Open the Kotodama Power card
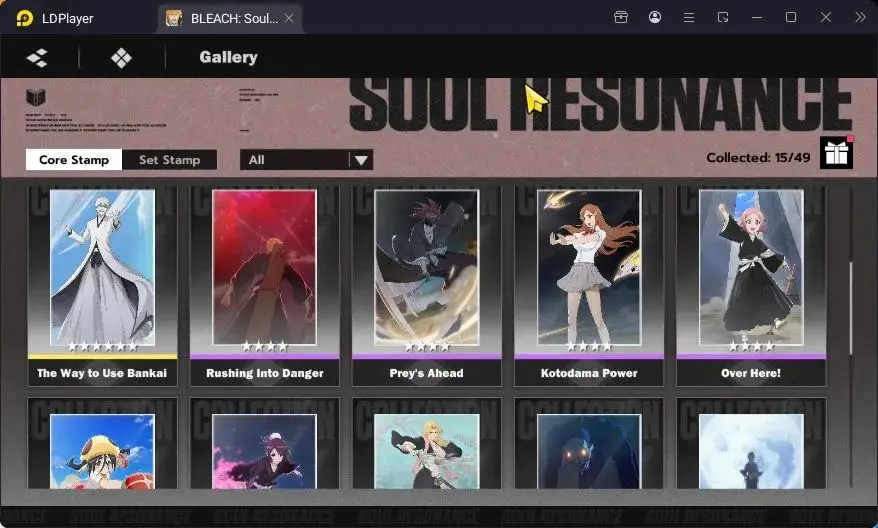Viewport: 878px width, 528px height. pyautogui.click(x=589, y=286)
